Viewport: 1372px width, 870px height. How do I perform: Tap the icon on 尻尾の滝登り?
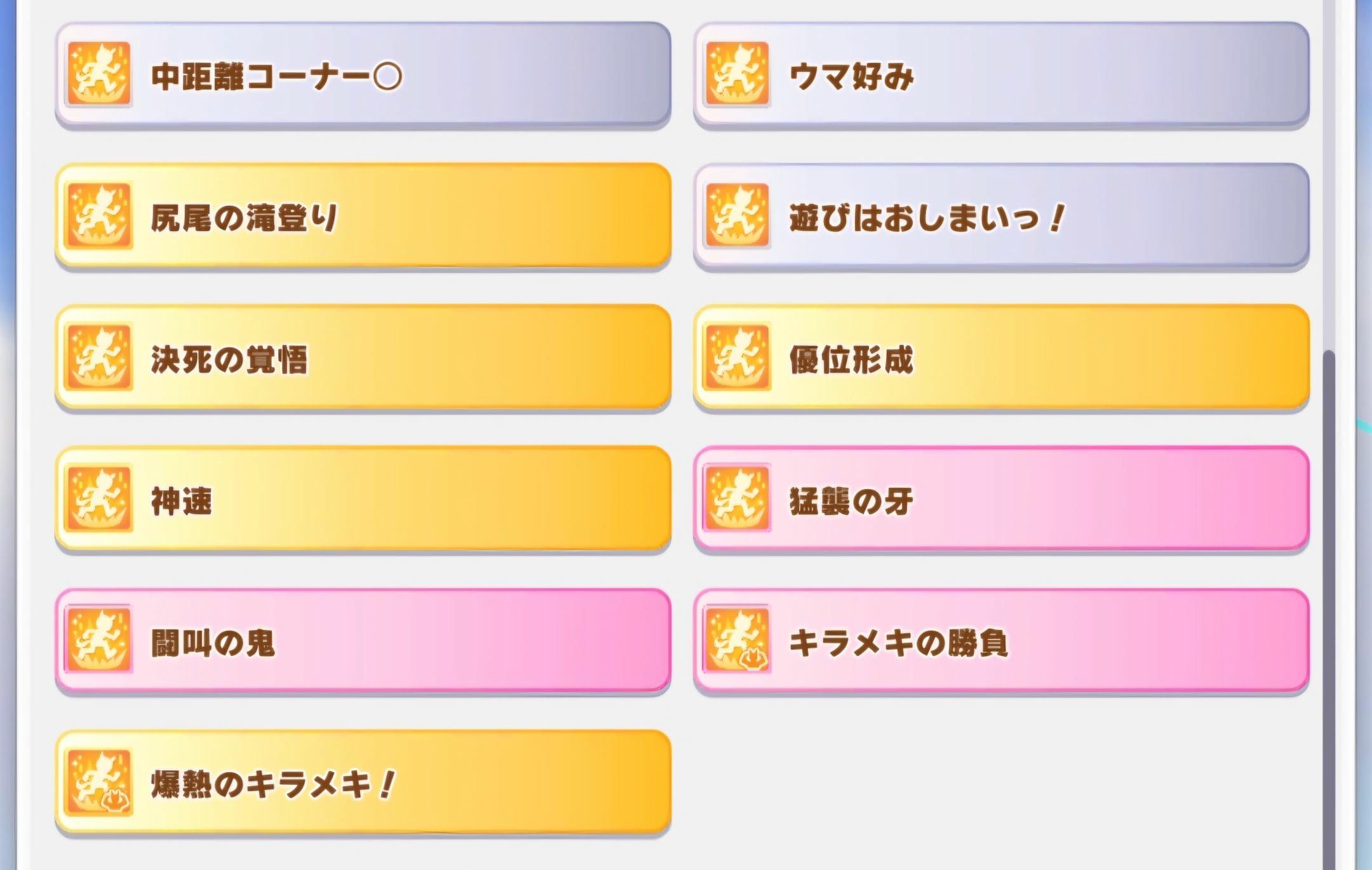tap(99, 215)
